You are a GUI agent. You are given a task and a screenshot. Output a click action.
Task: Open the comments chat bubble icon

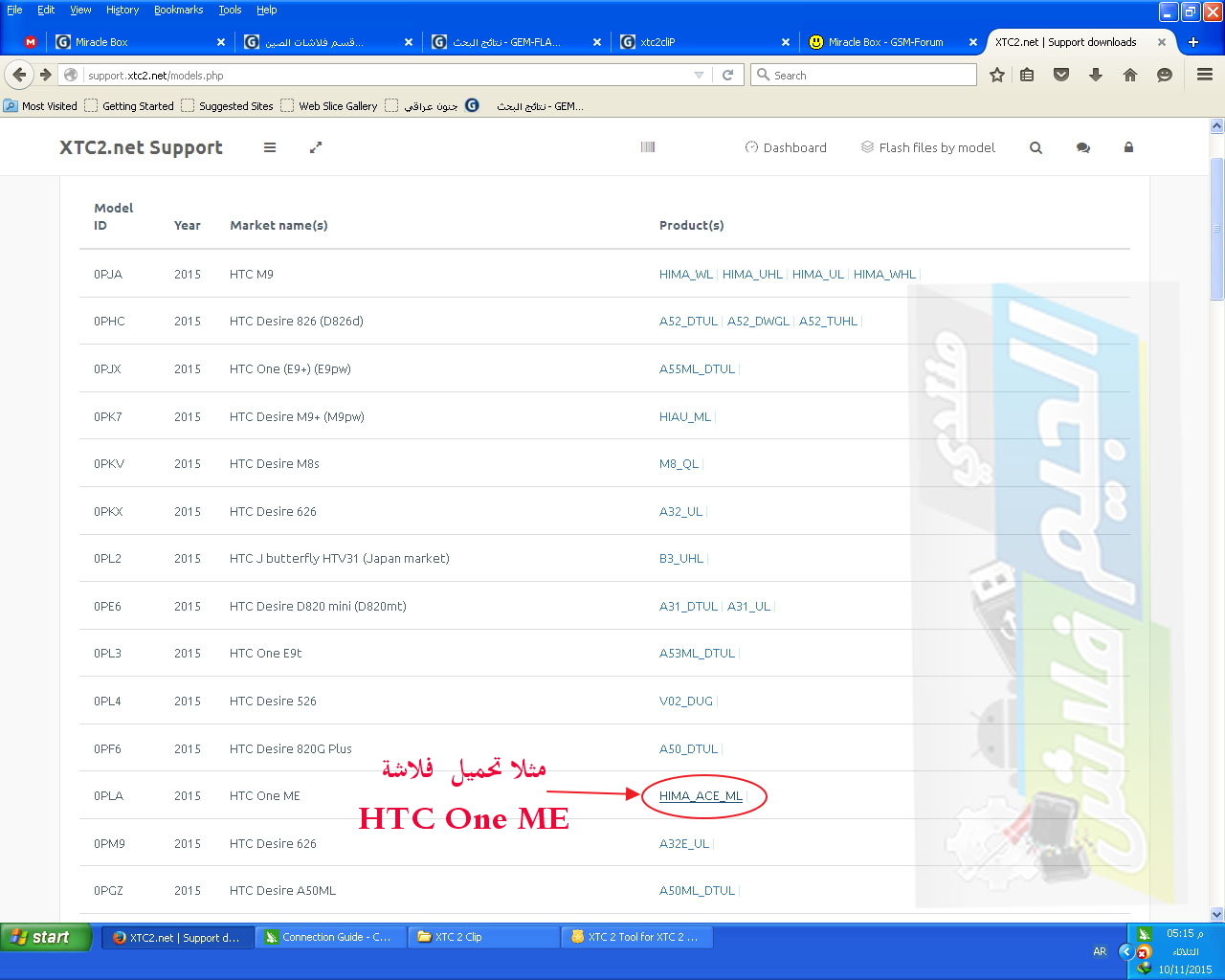[x=1083, y=147]
